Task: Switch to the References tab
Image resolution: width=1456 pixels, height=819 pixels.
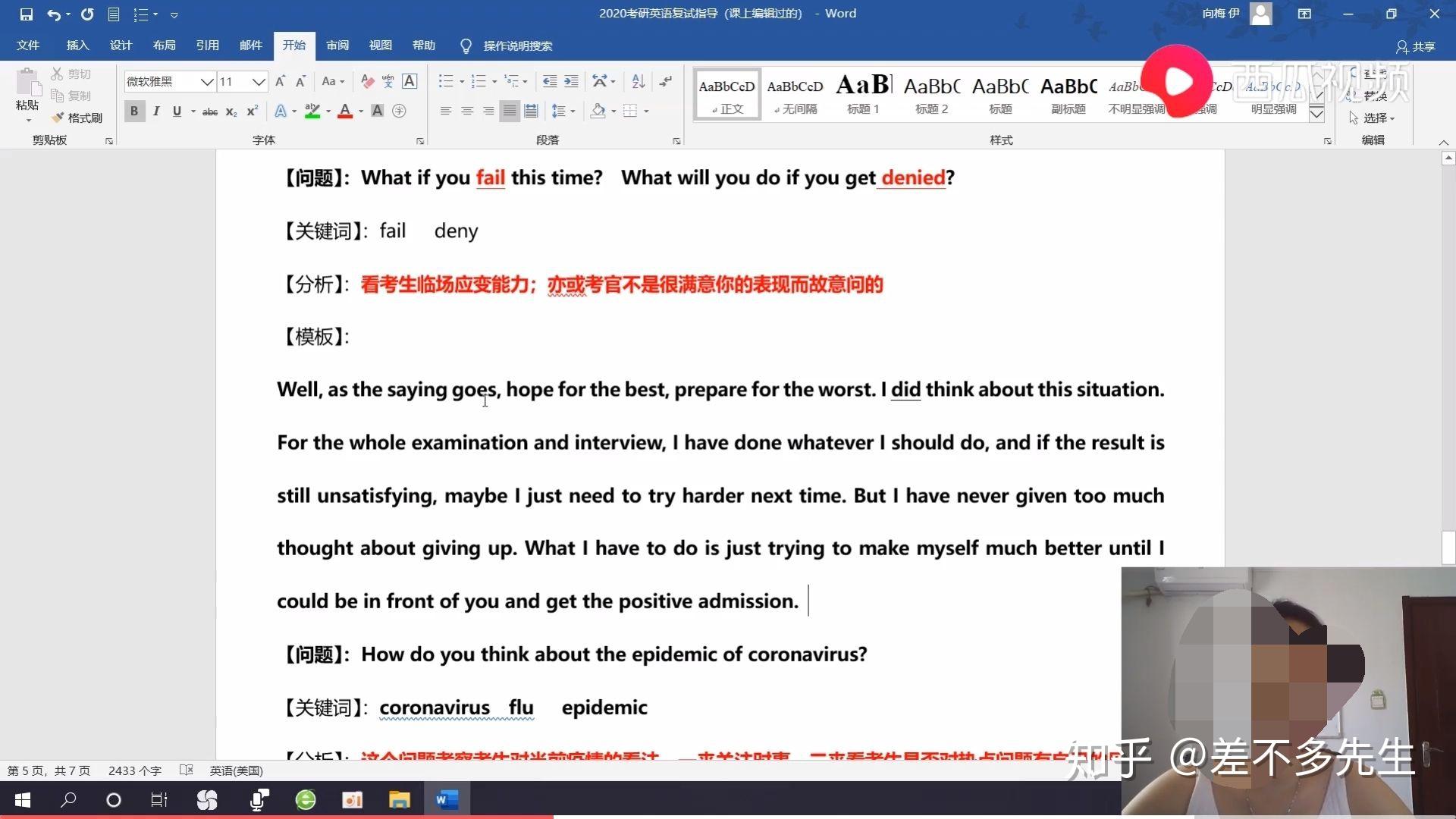Action: point(207,45)
